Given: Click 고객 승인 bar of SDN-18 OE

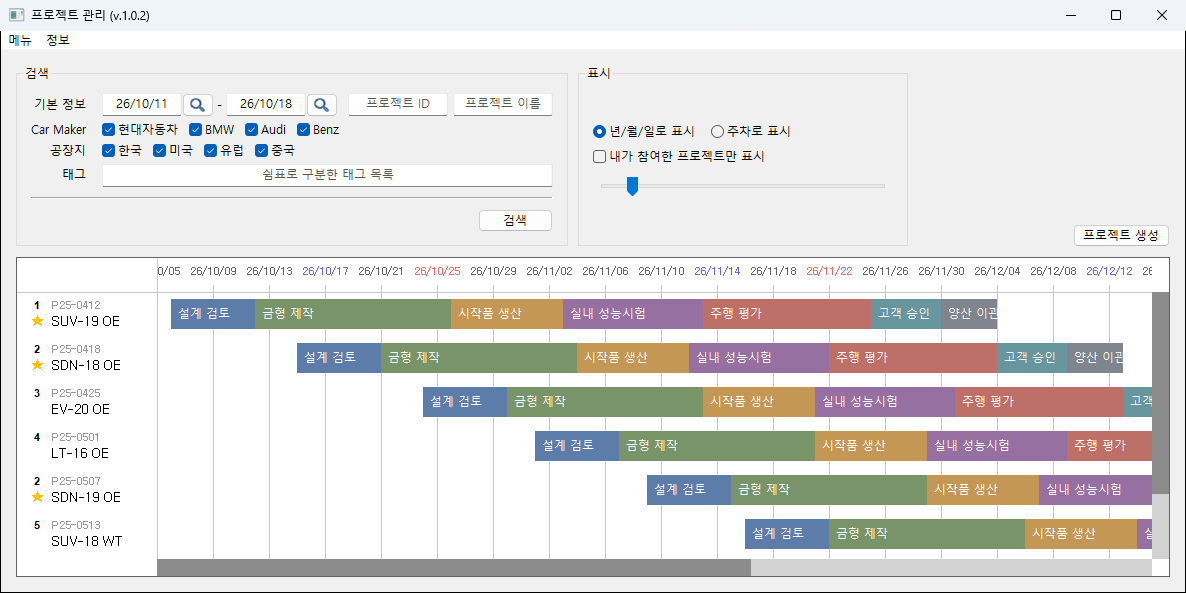Looking at the screenshot, I should click(x=1032, y=358).
